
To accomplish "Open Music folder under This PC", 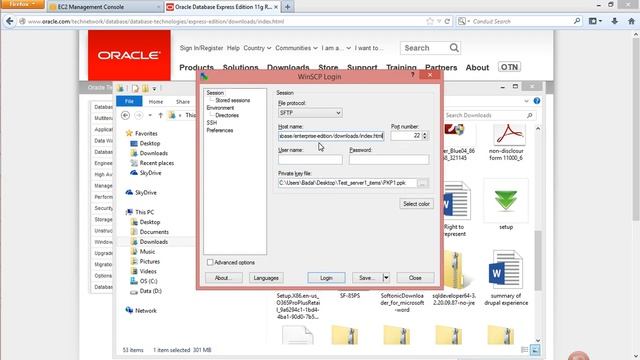I will point(147,251).
